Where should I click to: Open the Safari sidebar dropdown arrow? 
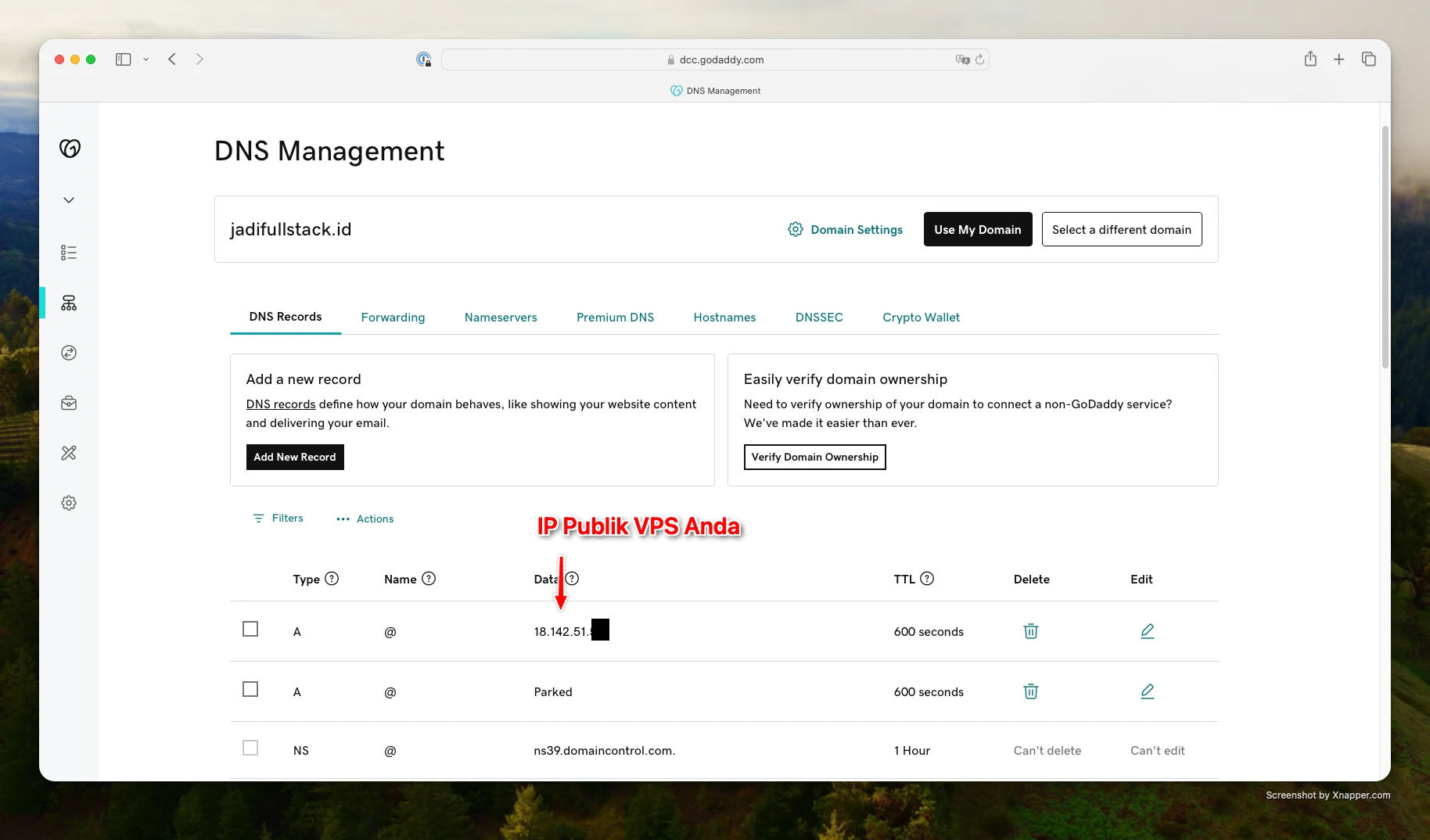coord(146,59)
